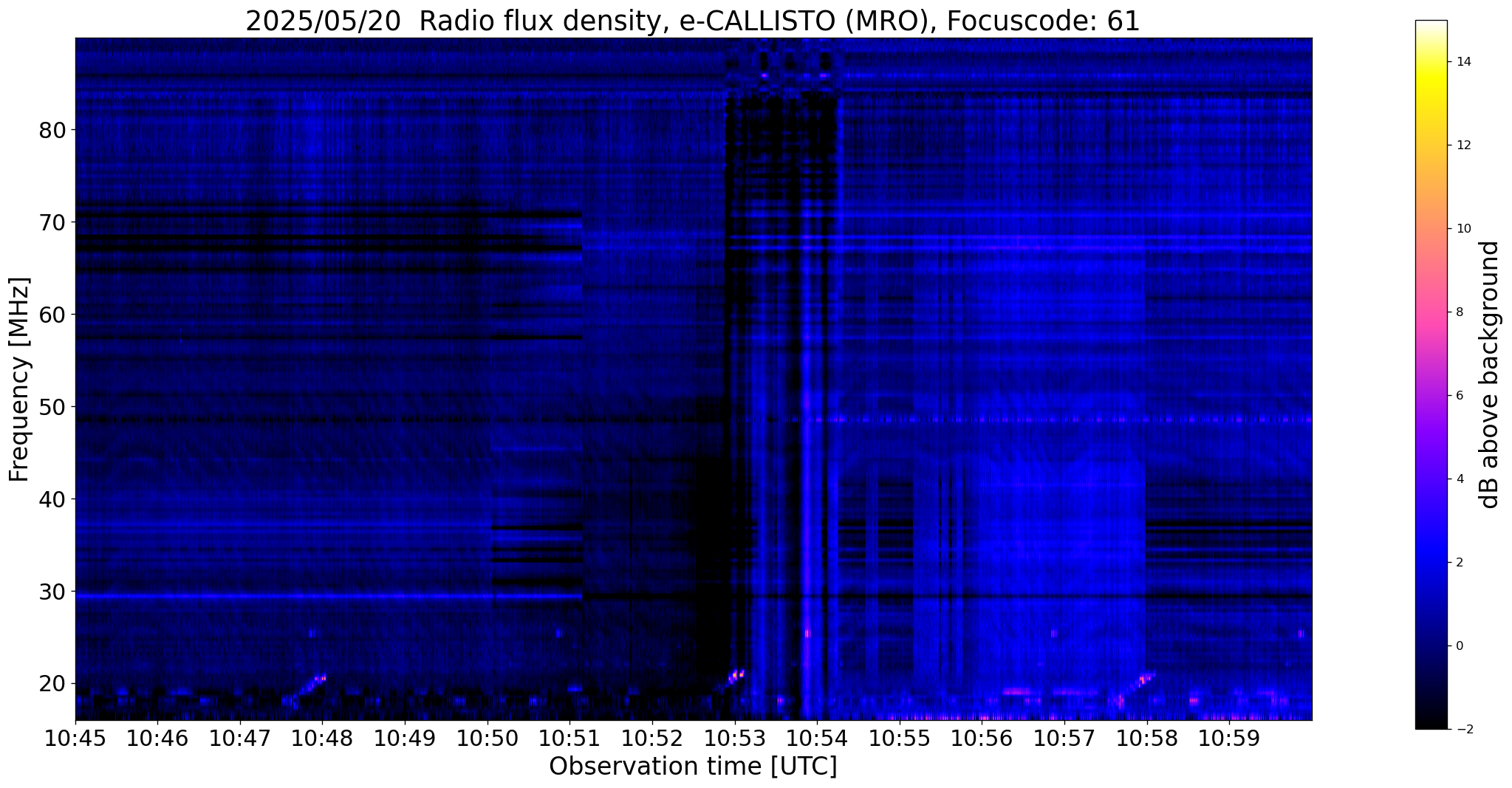Viewport: 1512px width, 788px height.
Task: Click the 'Observation time [UTC]' x-axis label
Action: click(693, 767)
